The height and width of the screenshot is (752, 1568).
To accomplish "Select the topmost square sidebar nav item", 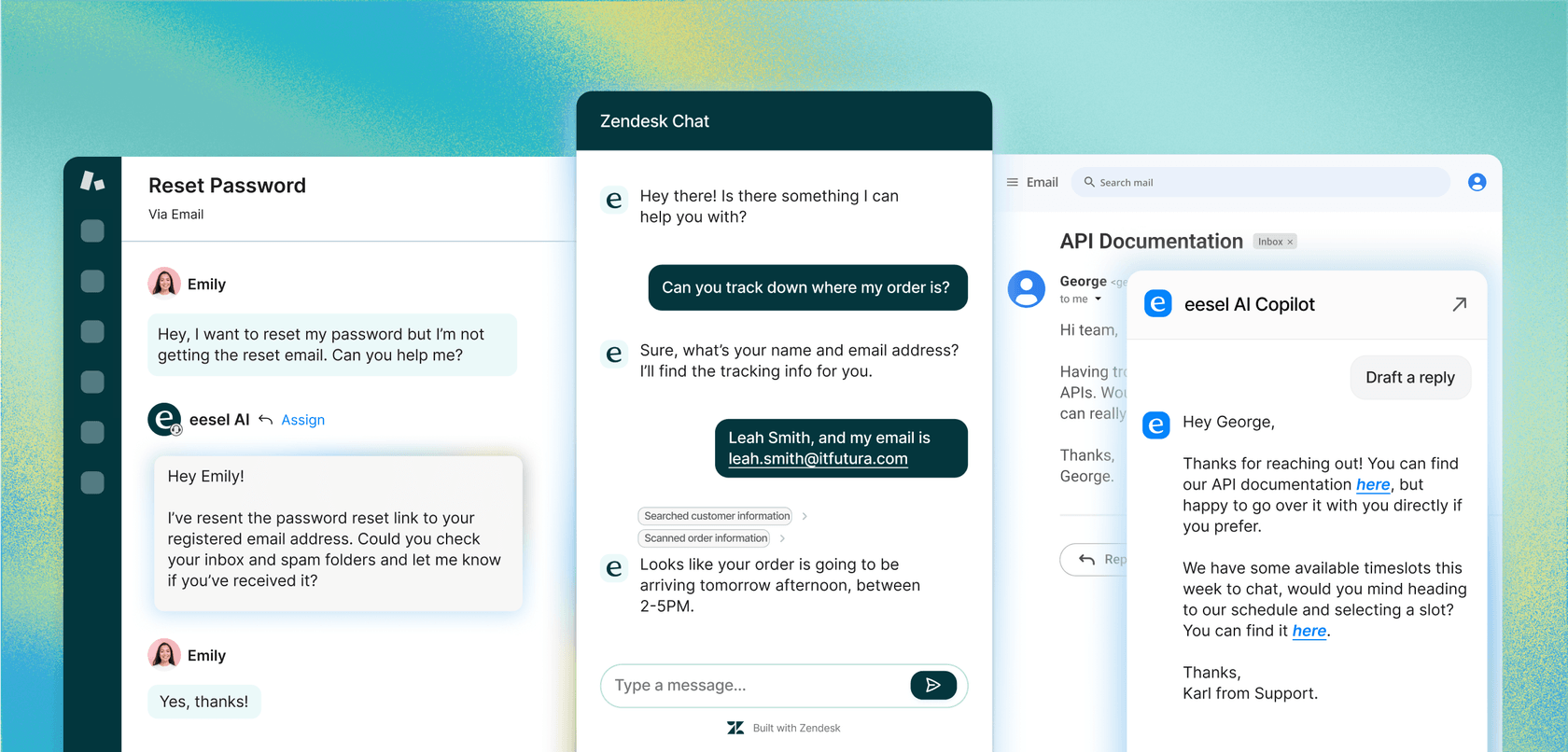I will pos(92,230).
